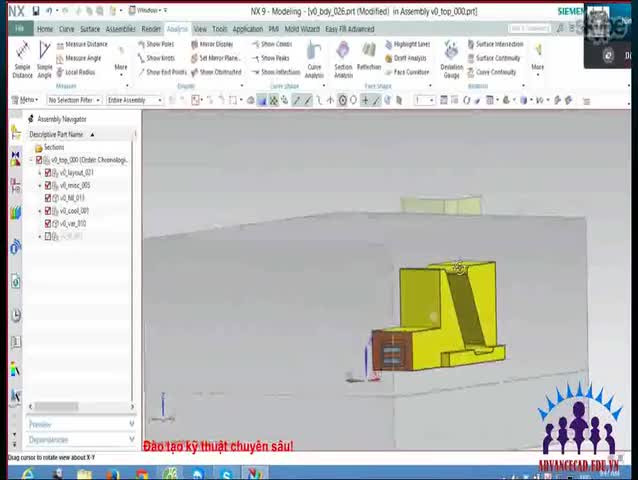
Task: Enable Show Knots display
Action: 156,58
